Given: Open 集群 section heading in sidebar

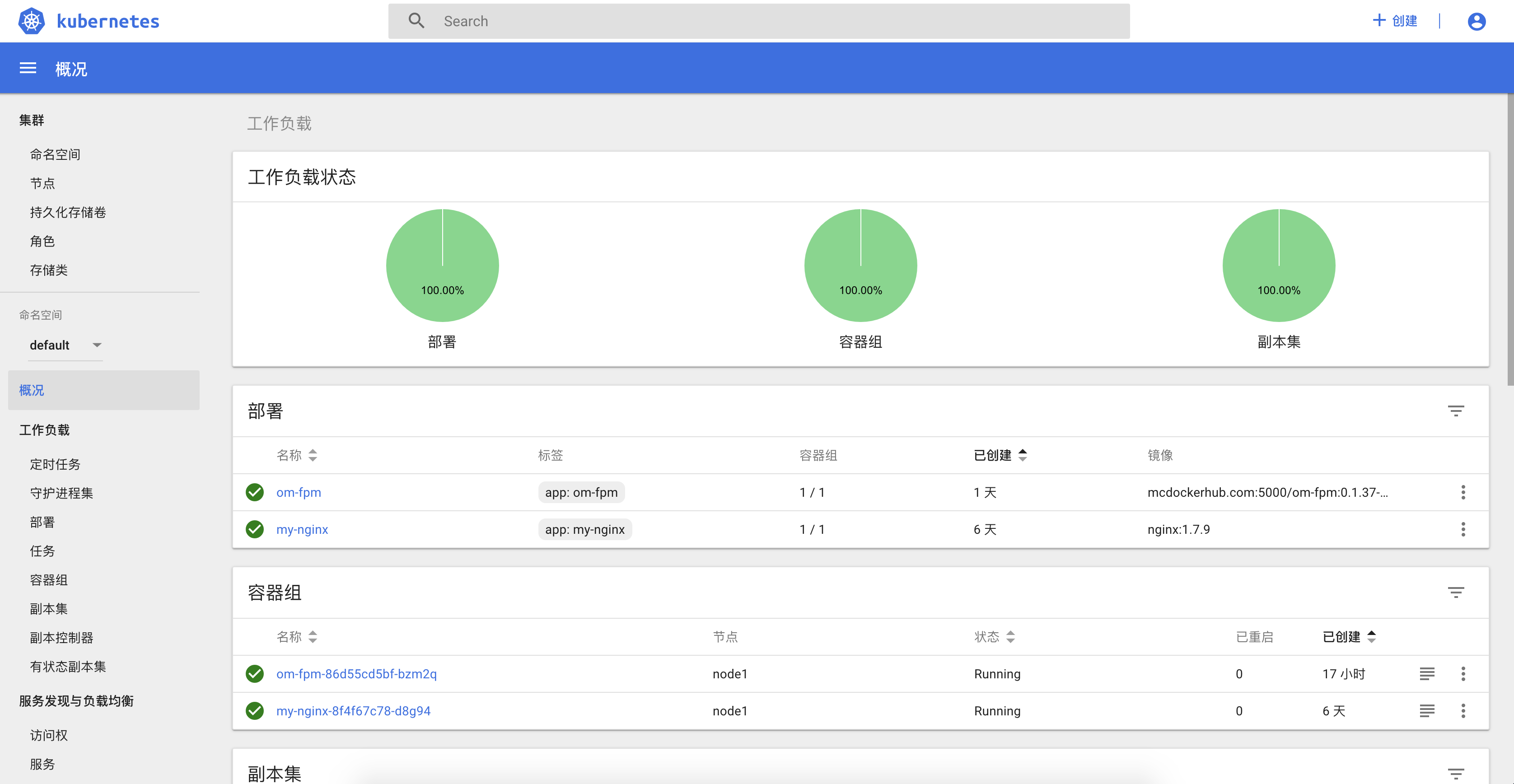Looking at the screenshot, I should (31, 120).
